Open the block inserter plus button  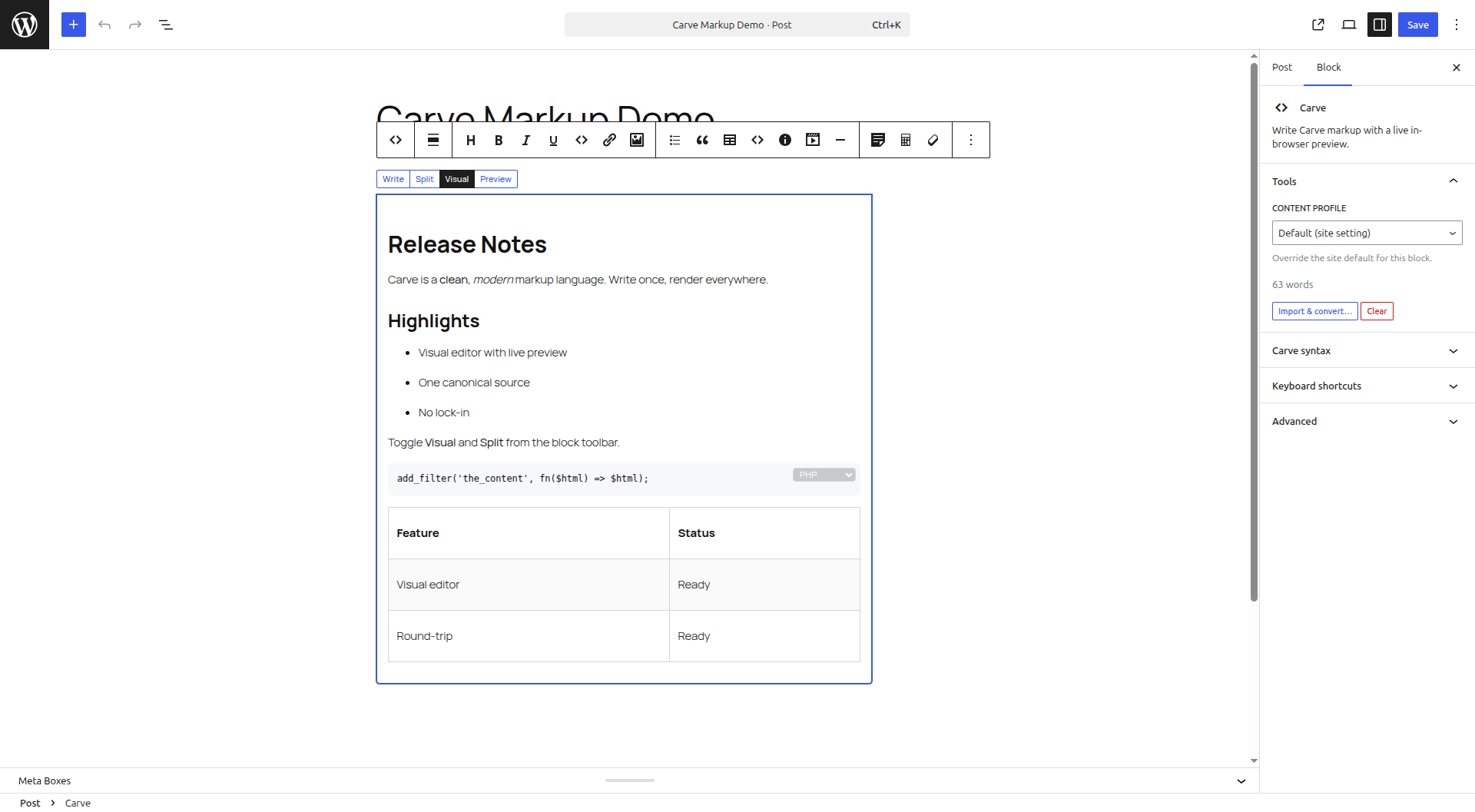point(74,25)
